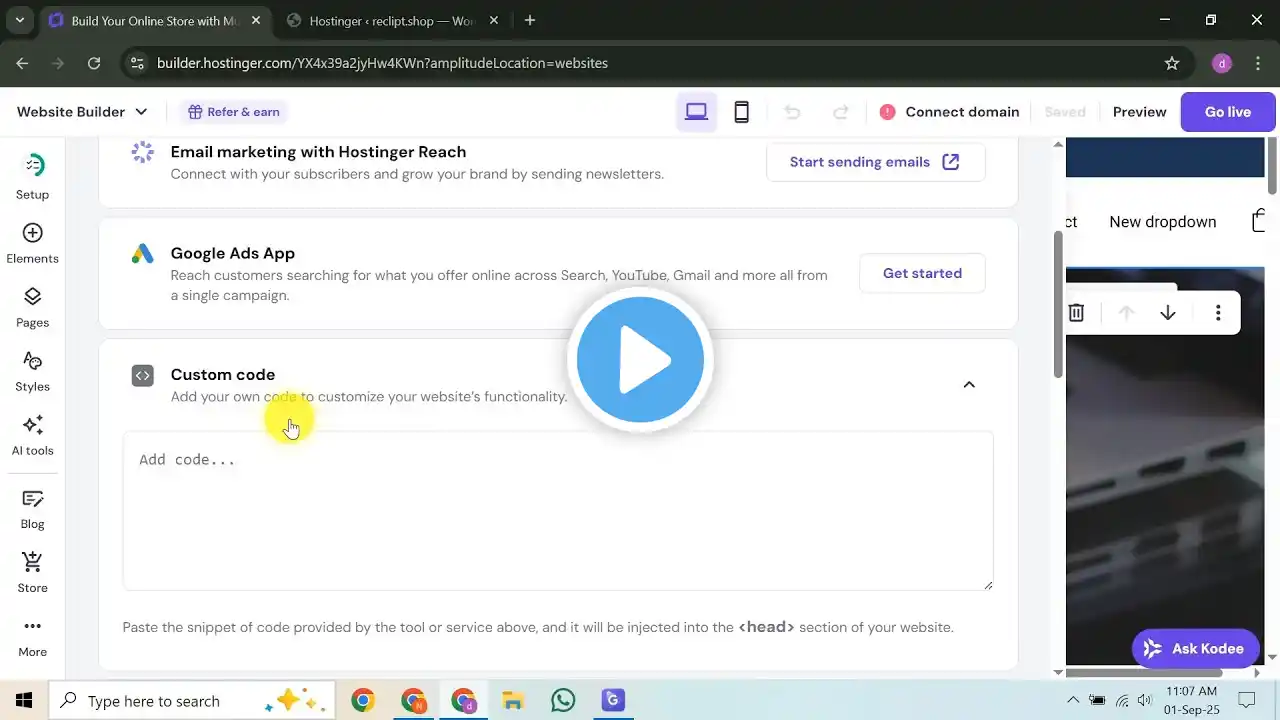Screen dimensions: 1280x720
Task: Switch to the Hostinger reclipt.shop tab
Action: point(390,21)
